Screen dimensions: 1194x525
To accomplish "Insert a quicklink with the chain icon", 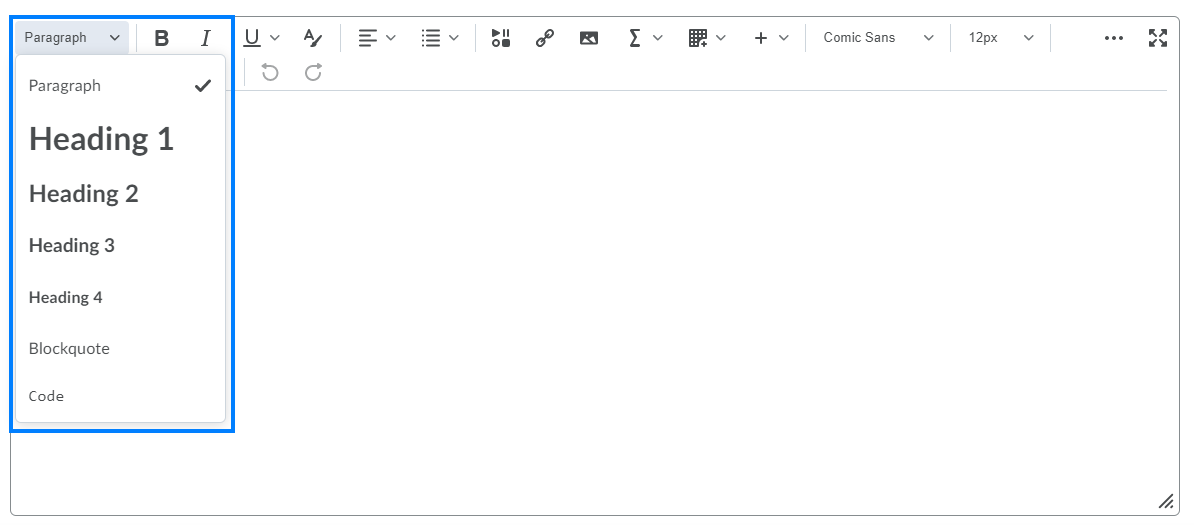I will coord(545,38).
